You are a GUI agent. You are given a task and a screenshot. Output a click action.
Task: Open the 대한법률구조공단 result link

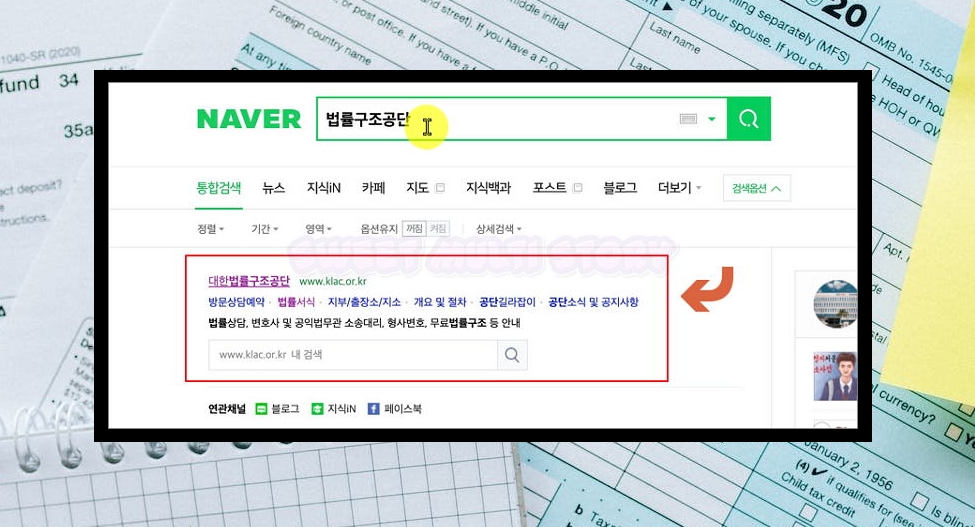pos(249,281)
